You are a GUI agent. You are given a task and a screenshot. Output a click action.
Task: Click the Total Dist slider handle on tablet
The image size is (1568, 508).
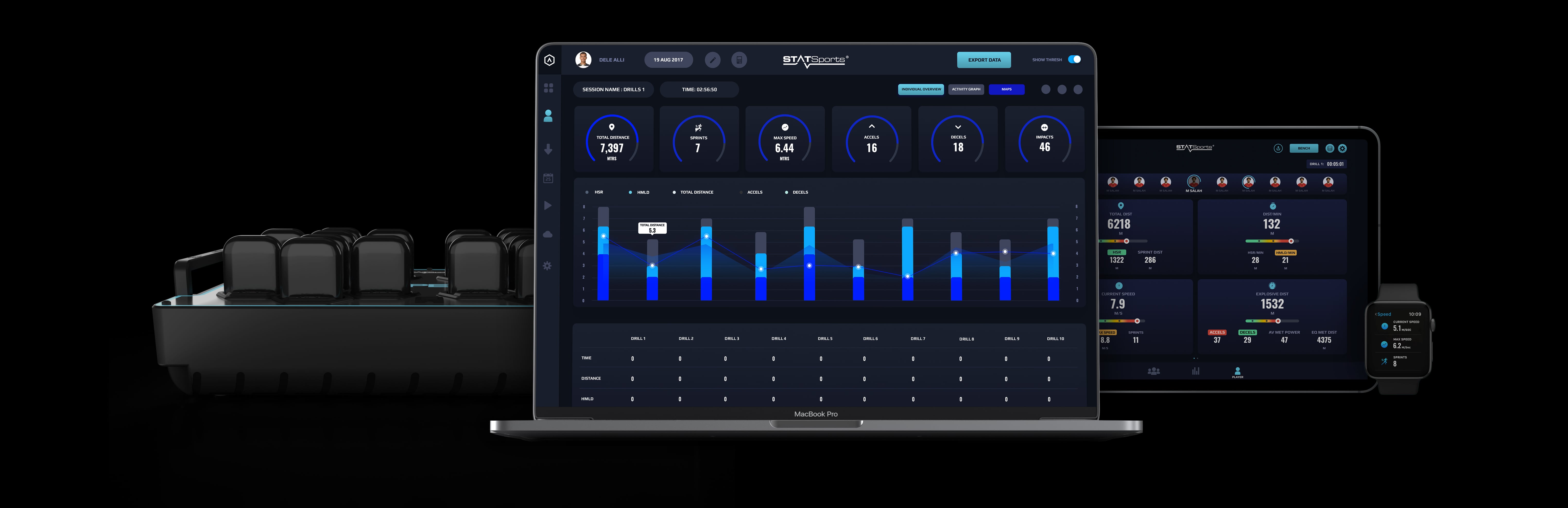tap(1127, 241)
